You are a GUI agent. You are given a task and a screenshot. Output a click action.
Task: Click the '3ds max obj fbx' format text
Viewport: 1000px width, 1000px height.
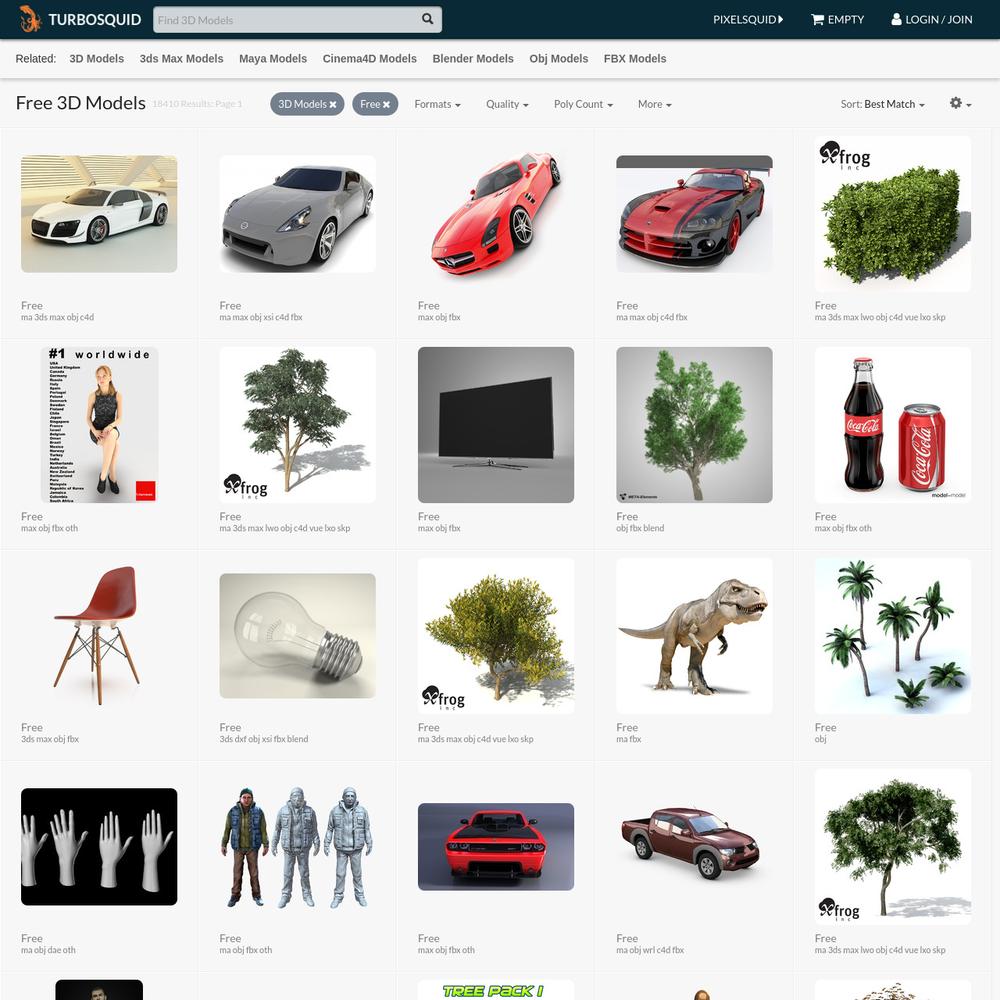coord(50,739)
